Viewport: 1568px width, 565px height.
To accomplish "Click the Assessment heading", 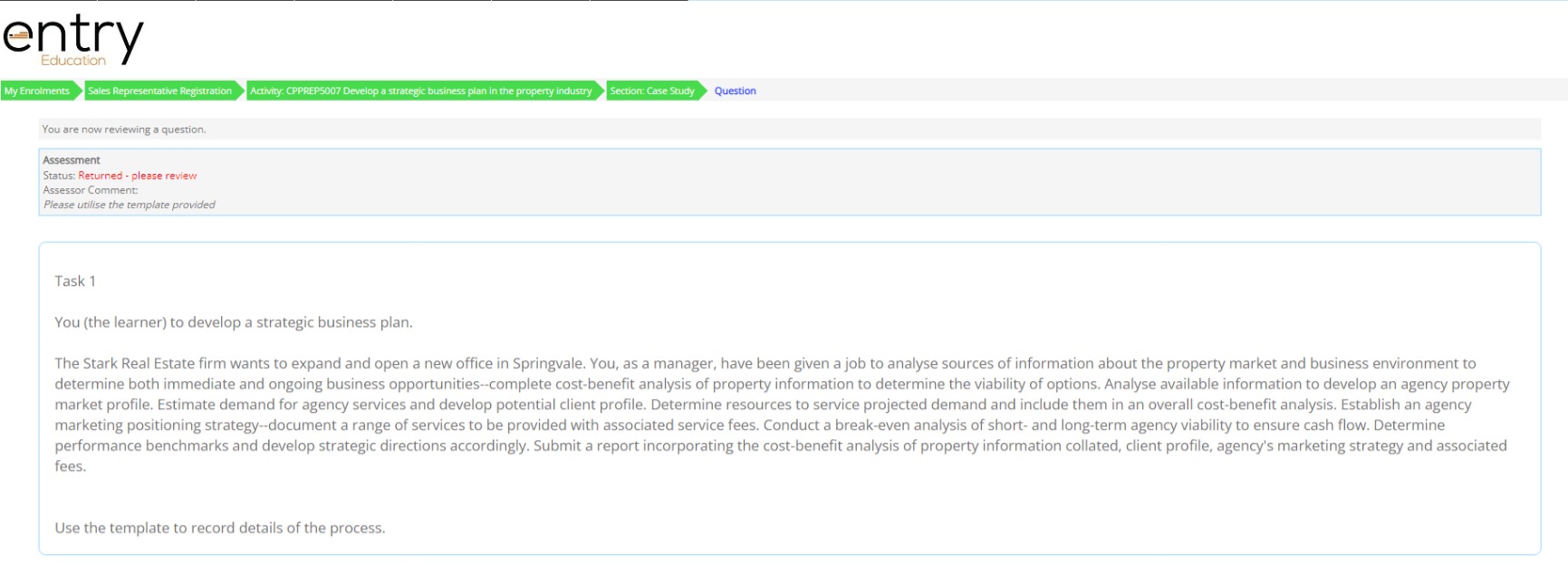I will 72,160.
